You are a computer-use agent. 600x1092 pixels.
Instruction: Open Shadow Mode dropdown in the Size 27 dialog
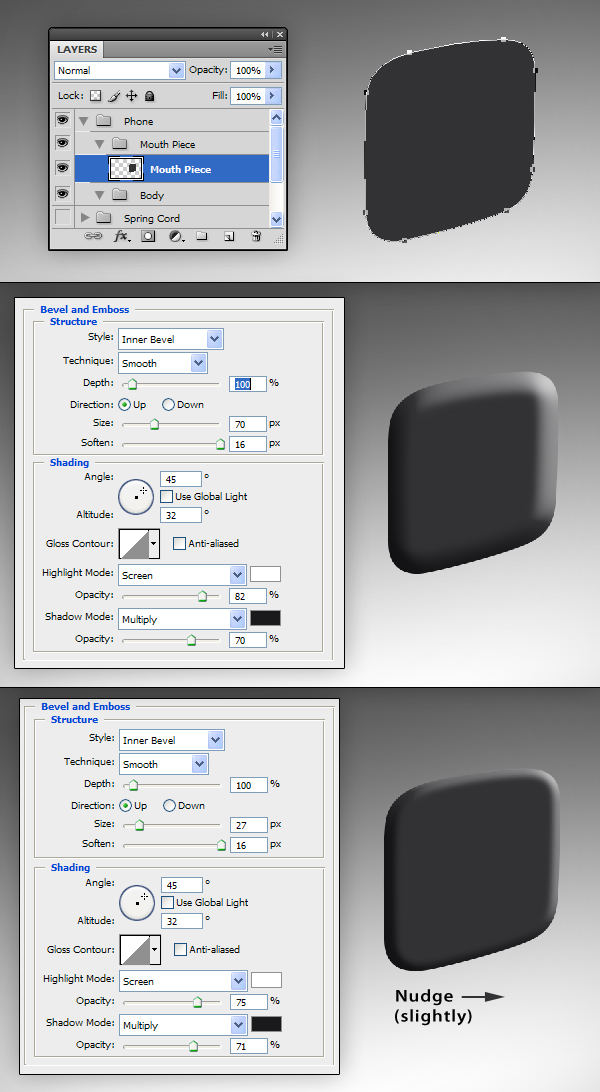(239, 1025)
